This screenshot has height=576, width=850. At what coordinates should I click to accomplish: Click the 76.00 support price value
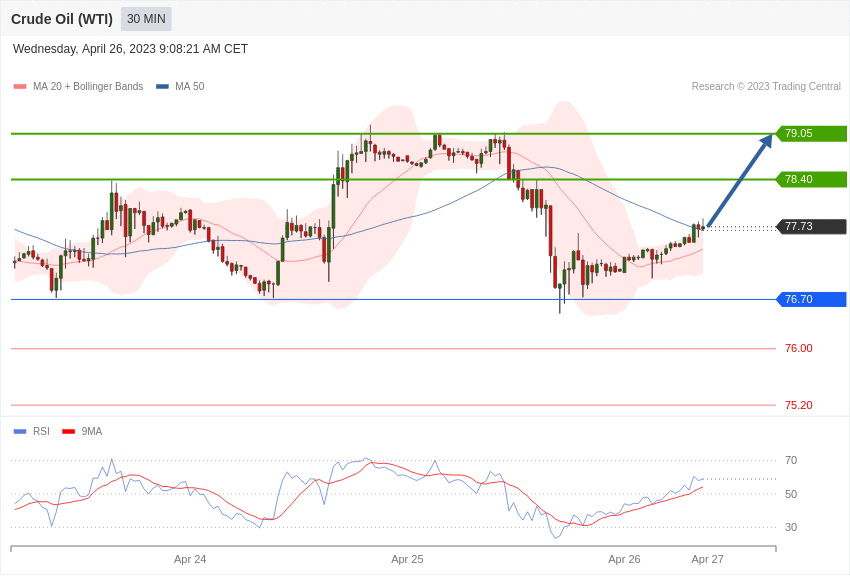(x=799, y=348)
